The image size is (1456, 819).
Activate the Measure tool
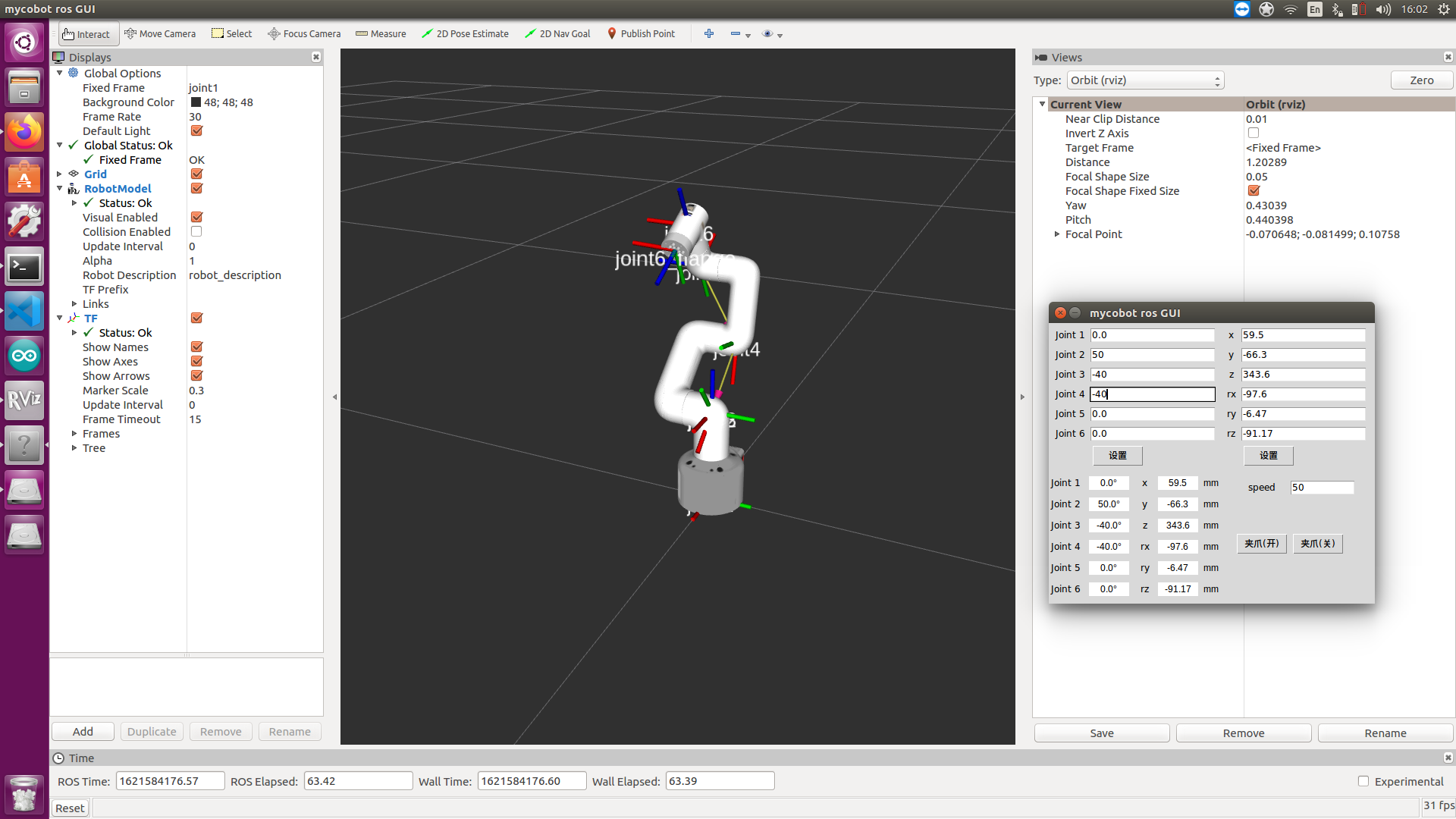point(381,33)
